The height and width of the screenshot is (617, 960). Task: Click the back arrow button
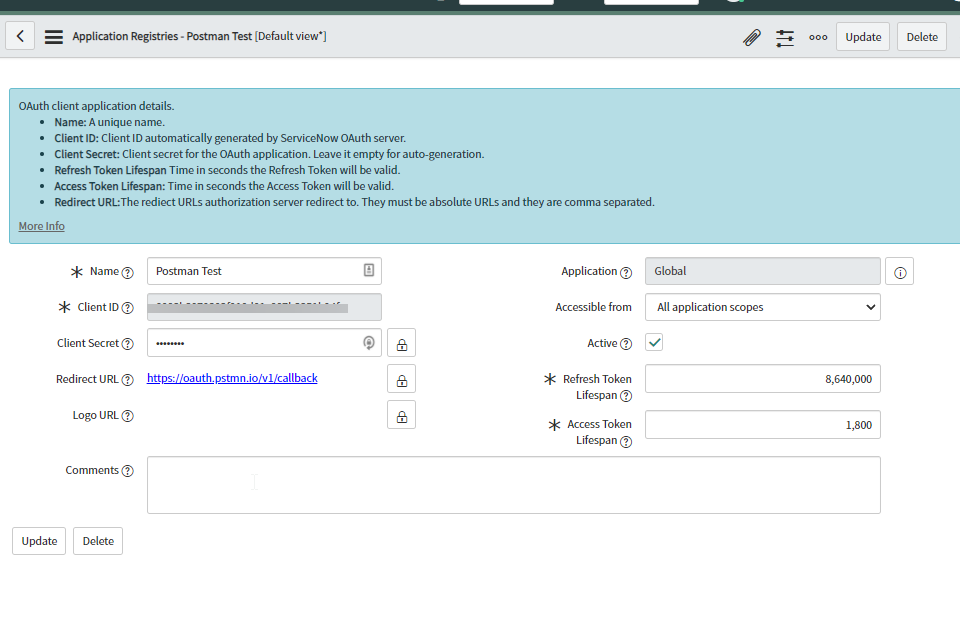[20, 37]
